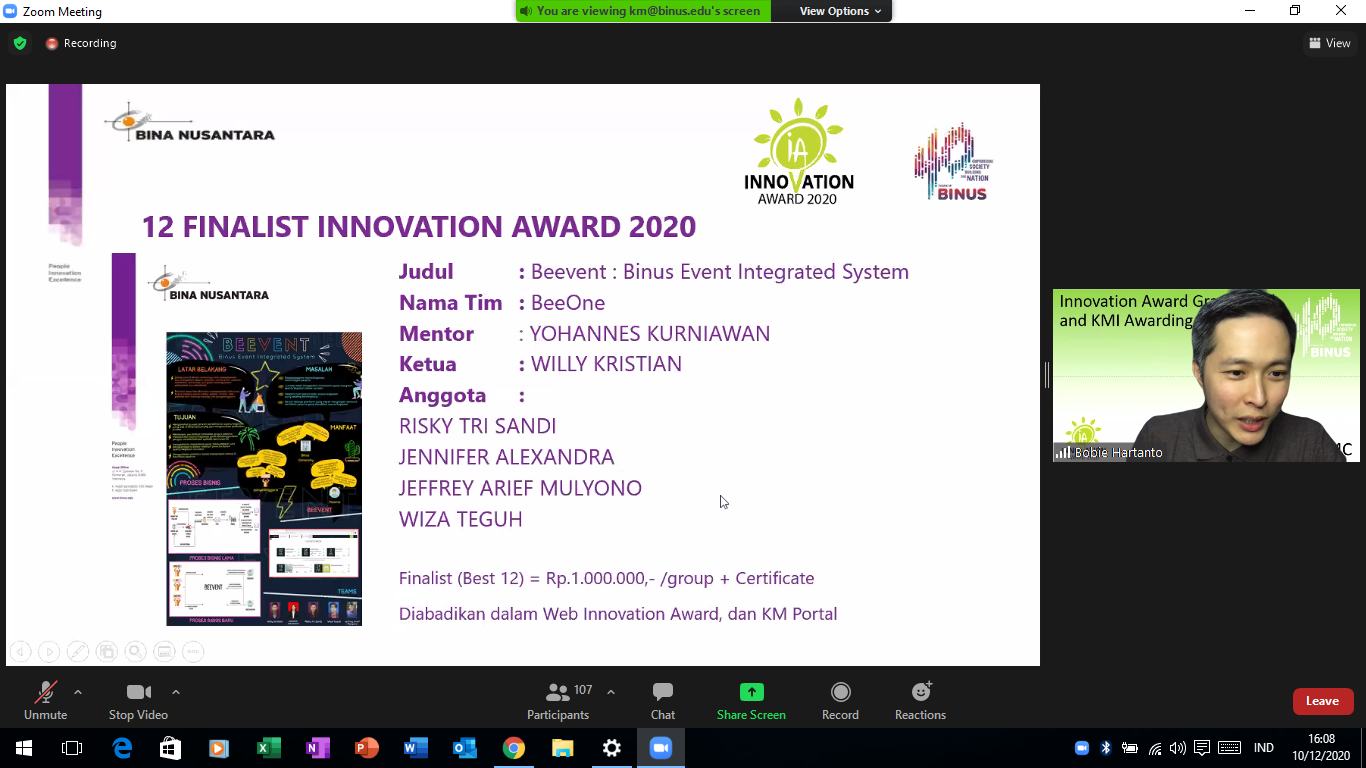Image resolution: width=1366 pixels, height=768 pixels.
Task: Expand participants options caret
Action: click(x=611, y=692)
